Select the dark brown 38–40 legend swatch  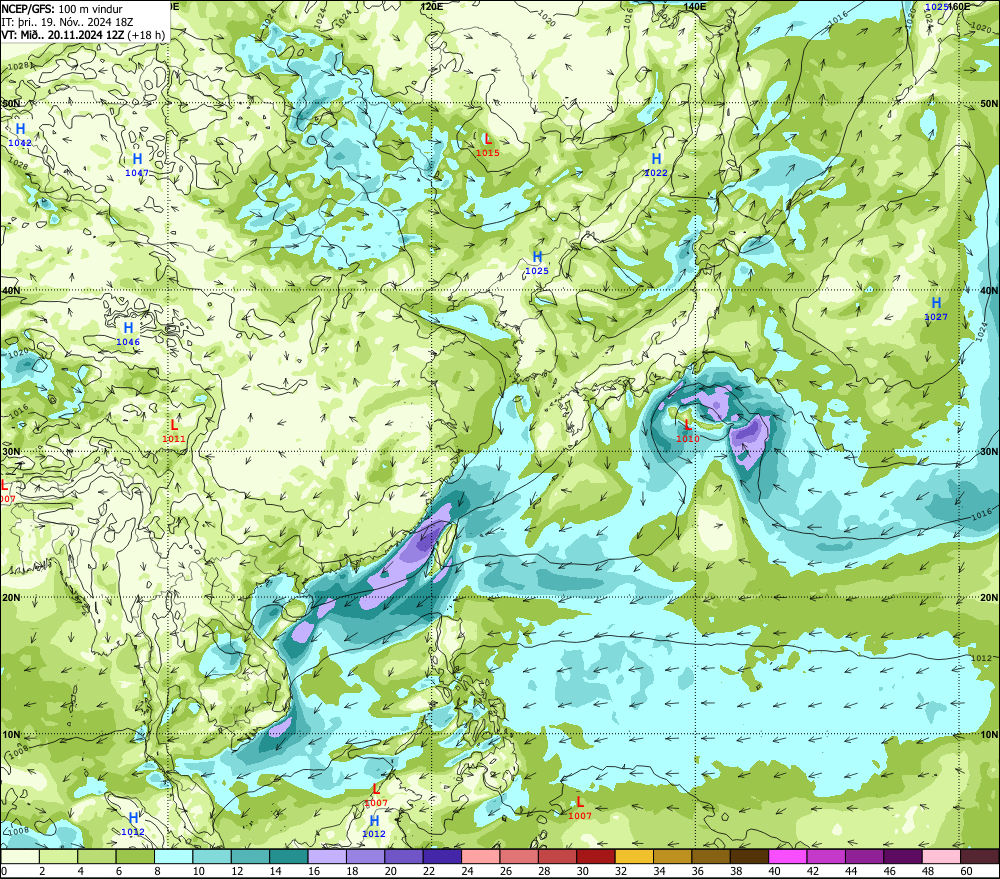coord(749,856)
